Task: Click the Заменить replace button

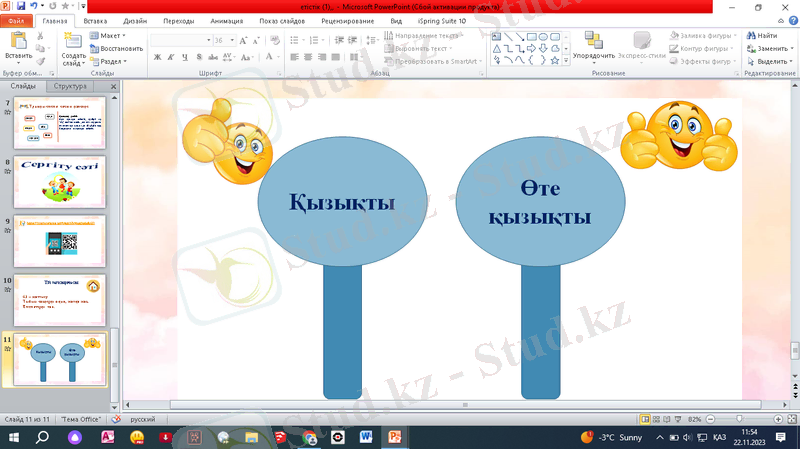Action: click(x=770, y=48)
